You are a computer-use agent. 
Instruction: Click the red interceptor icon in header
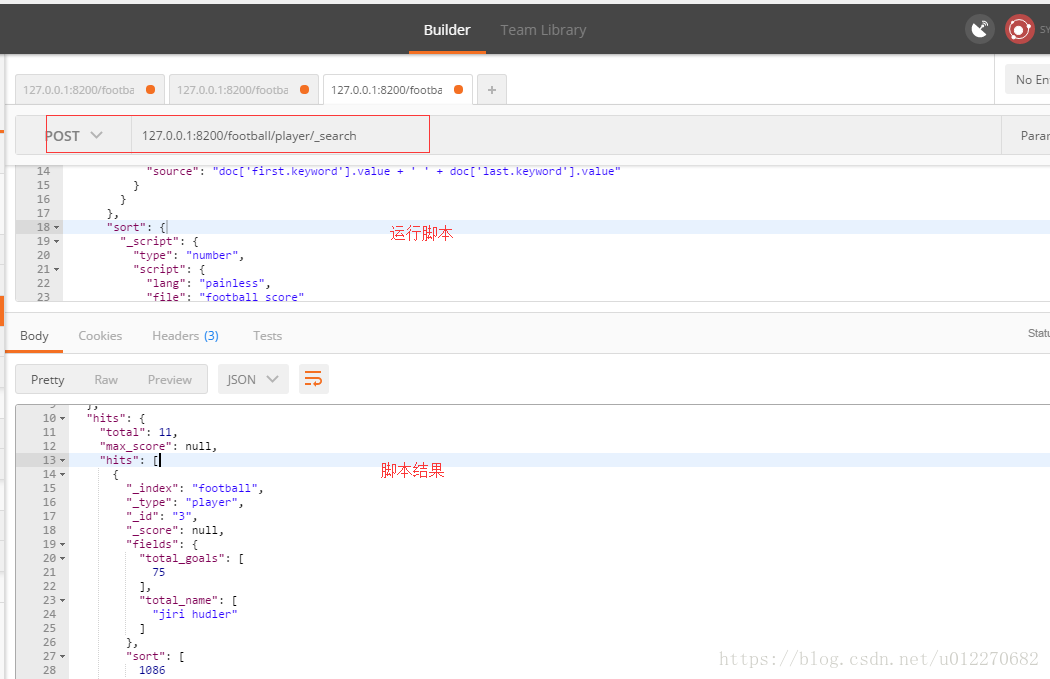tap(1019, 29)
